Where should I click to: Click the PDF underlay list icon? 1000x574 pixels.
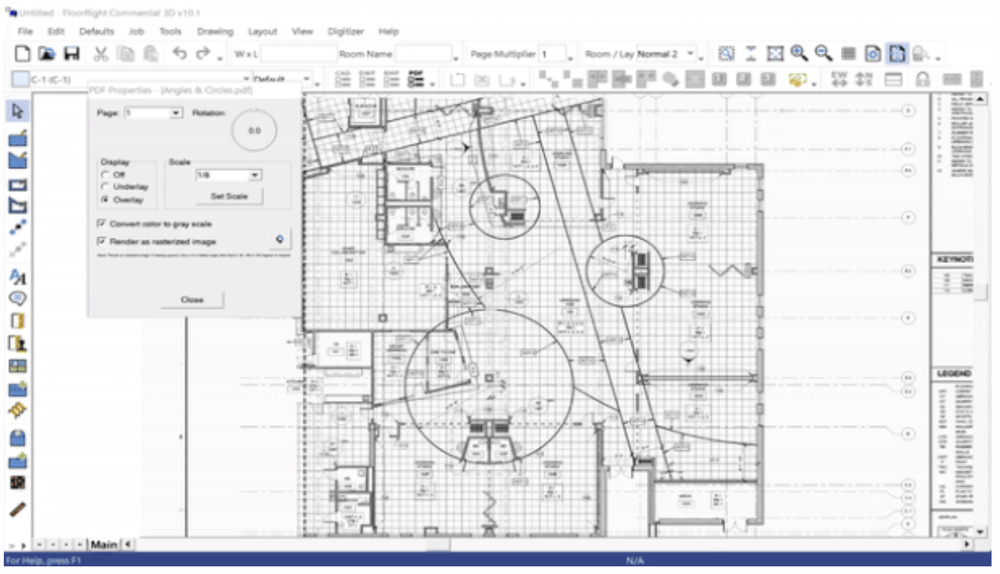[416, 79]
